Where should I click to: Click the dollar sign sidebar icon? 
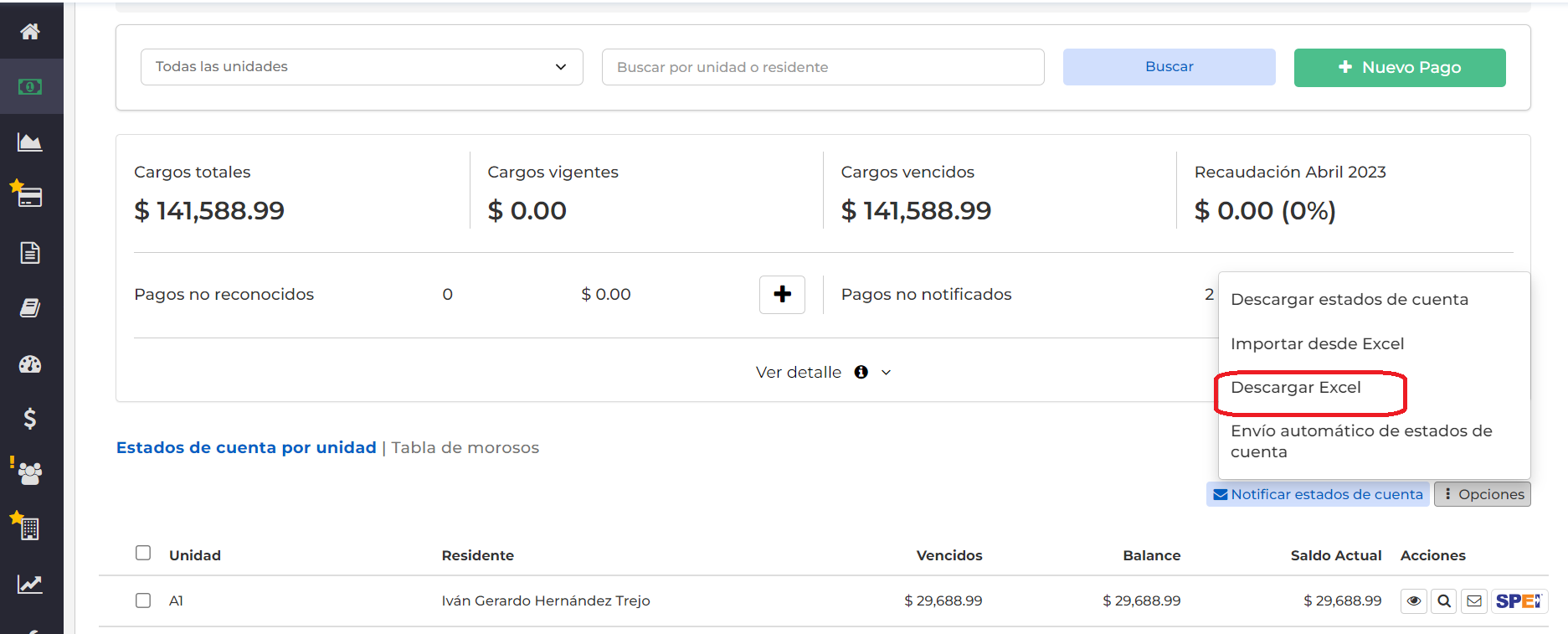pos(30,418)
